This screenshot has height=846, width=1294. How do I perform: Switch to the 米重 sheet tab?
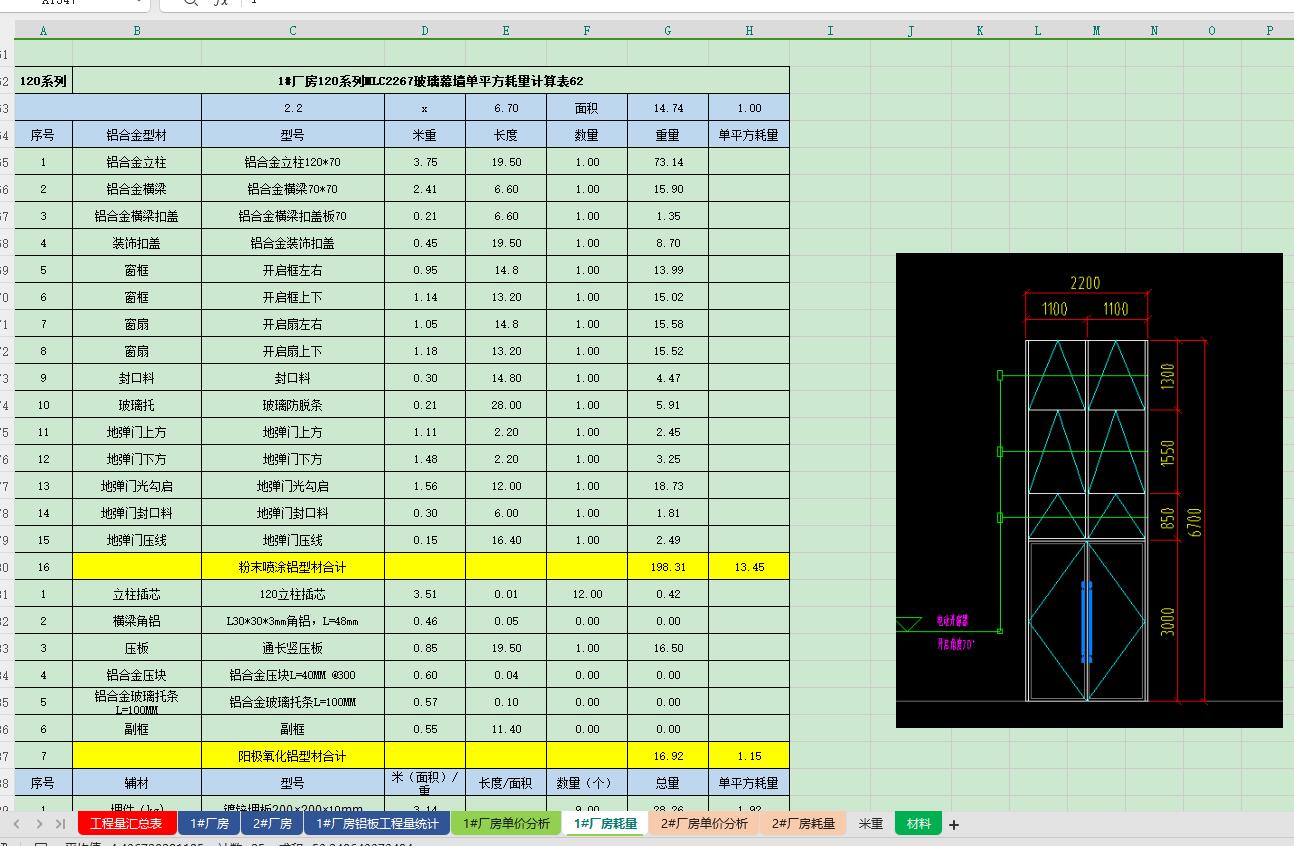[870, 824]
